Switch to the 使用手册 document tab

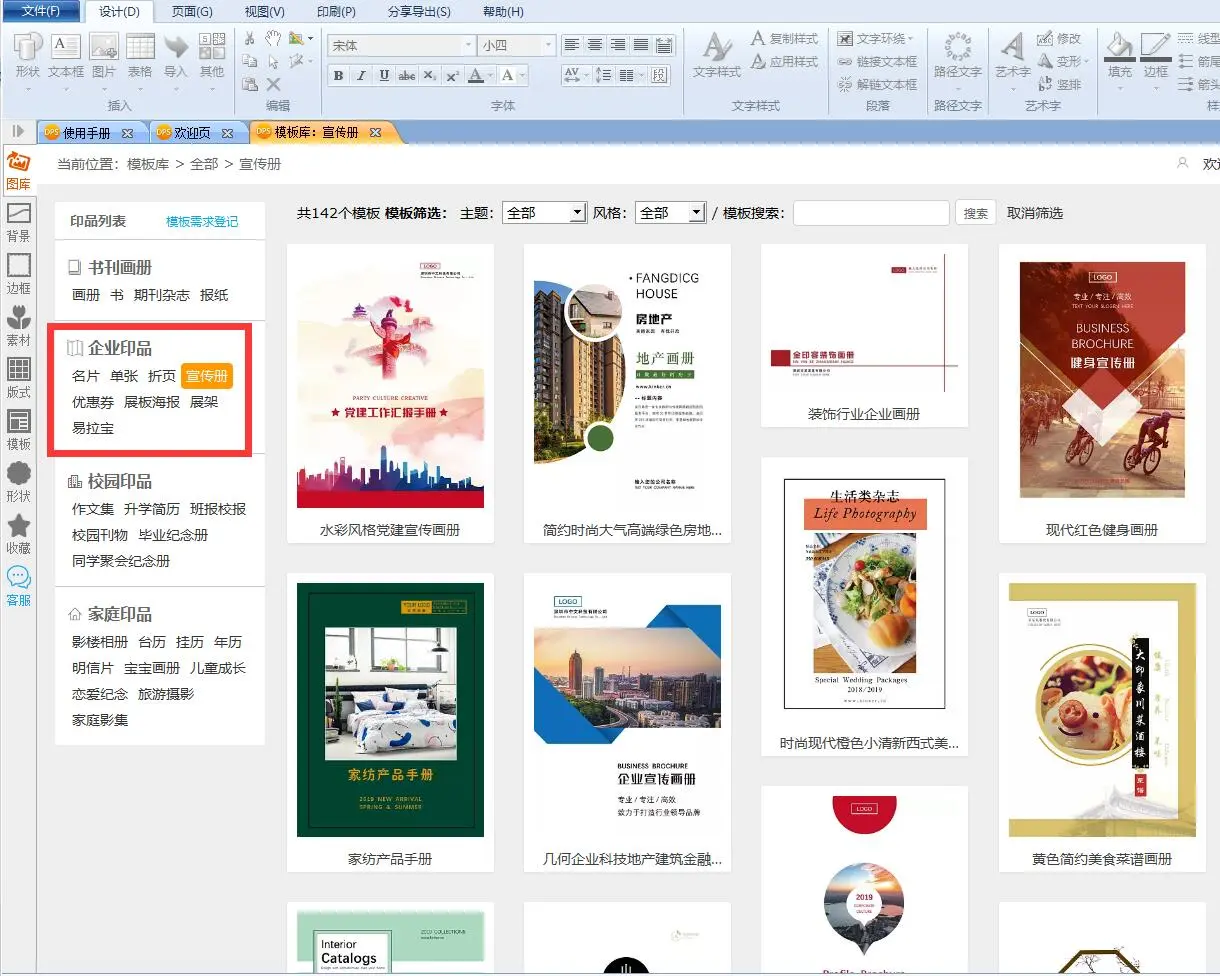[x=86, y=132]
